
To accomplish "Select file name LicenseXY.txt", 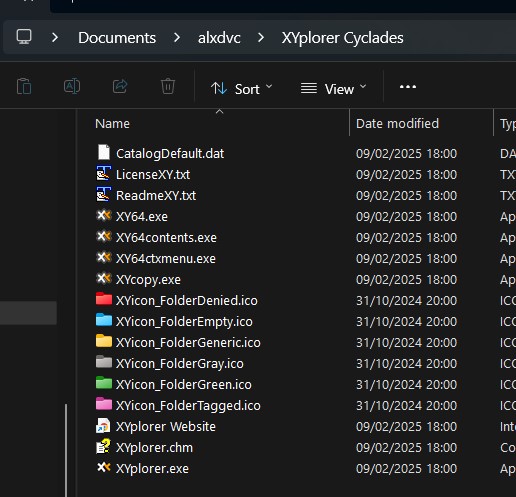I will point(153,175).
